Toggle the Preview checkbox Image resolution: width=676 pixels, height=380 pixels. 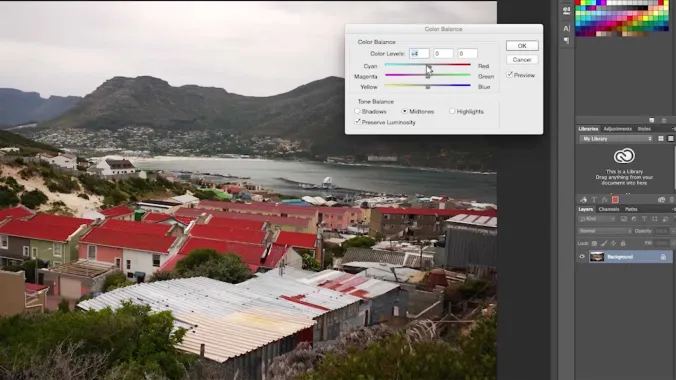coord(510,75)
